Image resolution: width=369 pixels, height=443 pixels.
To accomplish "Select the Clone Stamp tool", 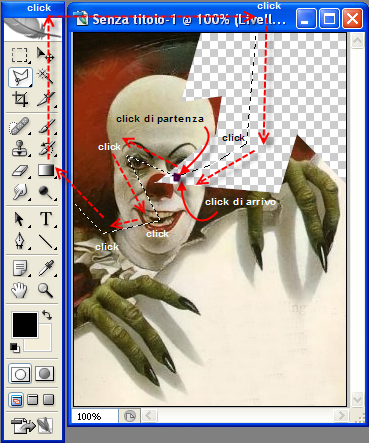I will [x=20, y=148].
